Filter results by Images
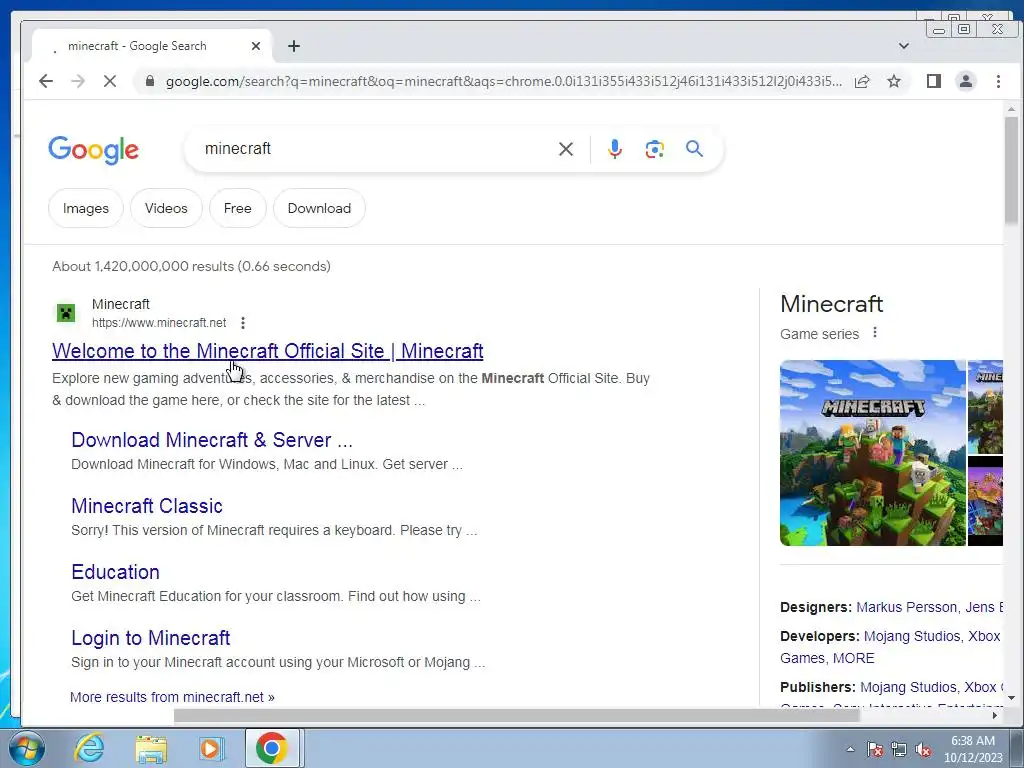The width and height of the screenshot is (1024, 768). (x=86, y=208)
